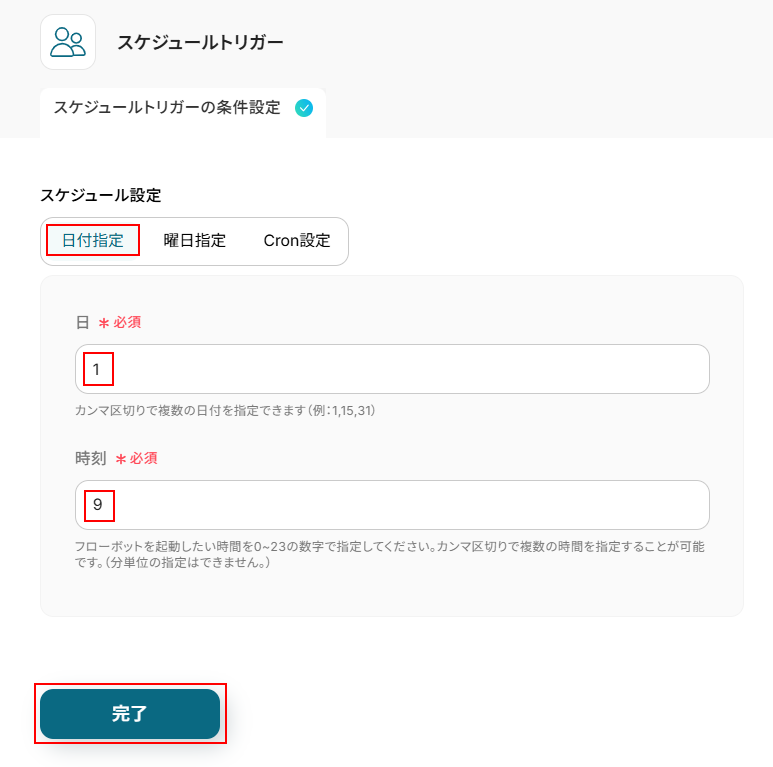
Task: Click the スケジュールトリガー title text
Action: pyautogui.click(x=200, y=42)
